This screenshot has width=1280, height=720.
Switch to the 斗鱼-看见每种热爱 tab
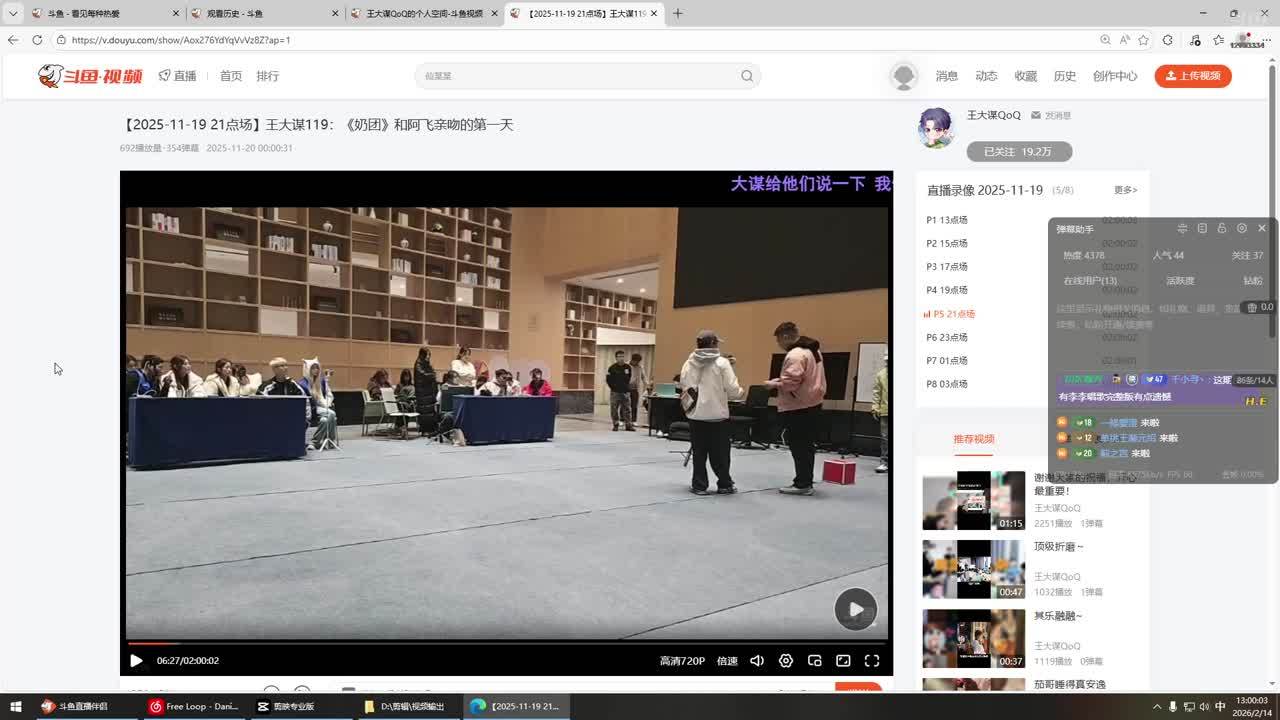click(105, 14)
